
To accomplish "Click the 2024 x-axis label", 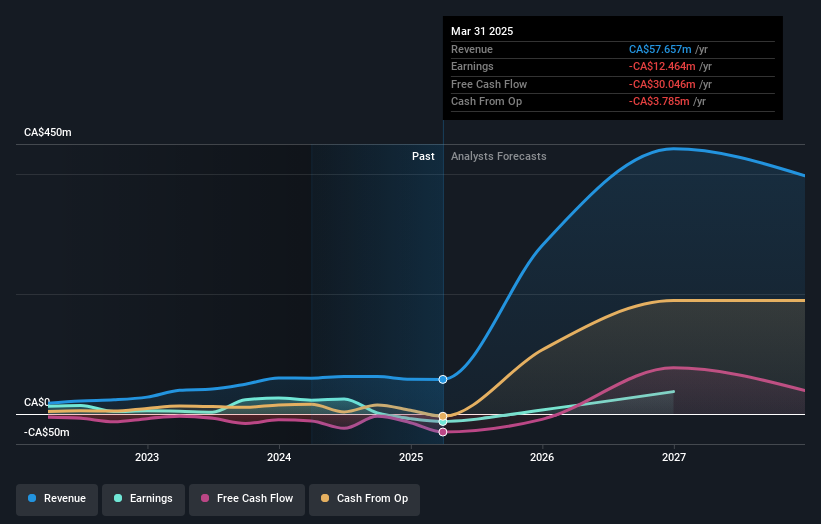I will pos(279,458).
